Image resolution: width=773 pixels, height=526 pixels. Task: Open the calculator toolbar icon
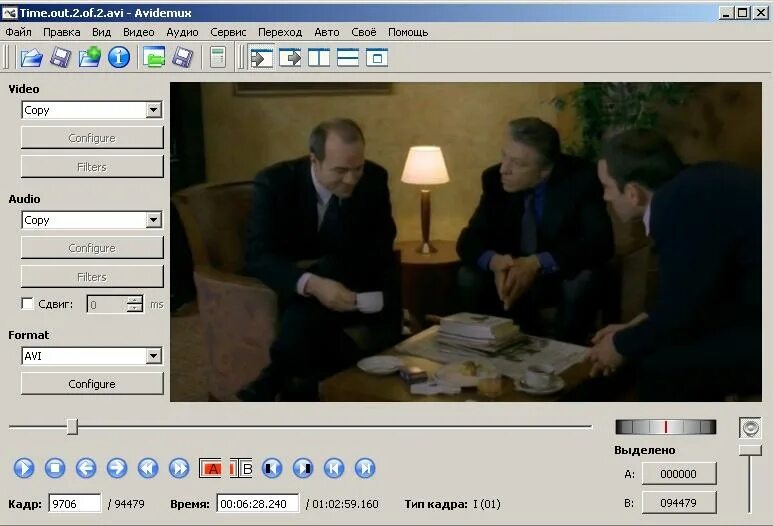217,57
